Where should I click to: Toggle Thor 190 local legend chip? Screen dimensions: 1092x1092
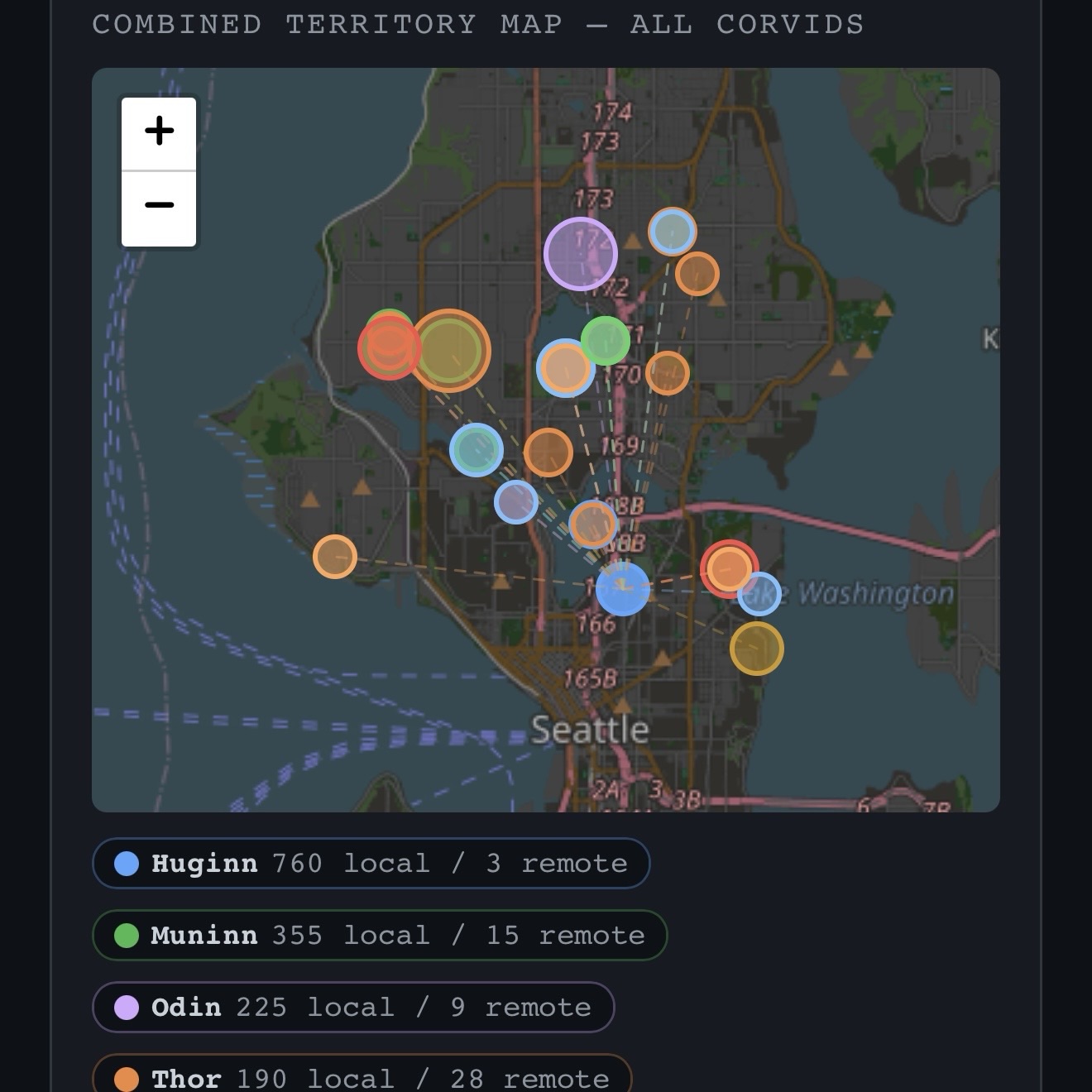click(362, 1077)
